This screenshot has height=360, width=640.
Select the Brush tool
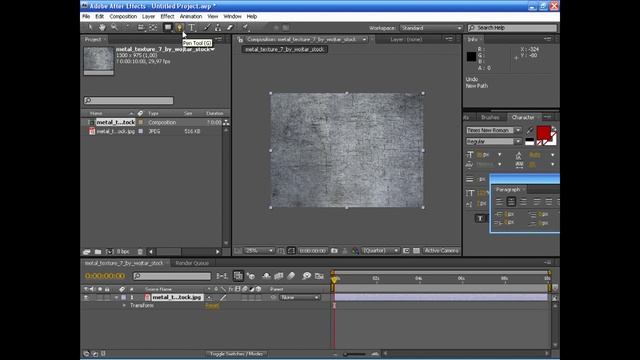[x=207, y=27]
